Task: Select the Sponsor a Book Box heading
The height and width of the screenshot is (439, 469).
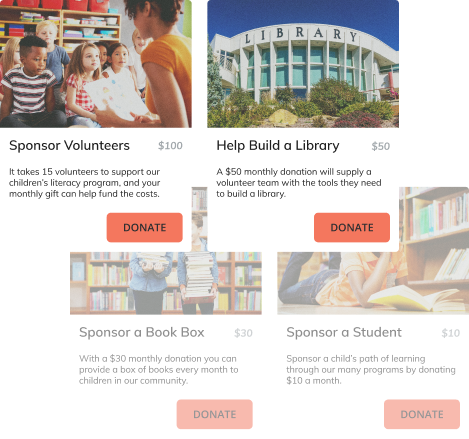Action: click(142, 332)
